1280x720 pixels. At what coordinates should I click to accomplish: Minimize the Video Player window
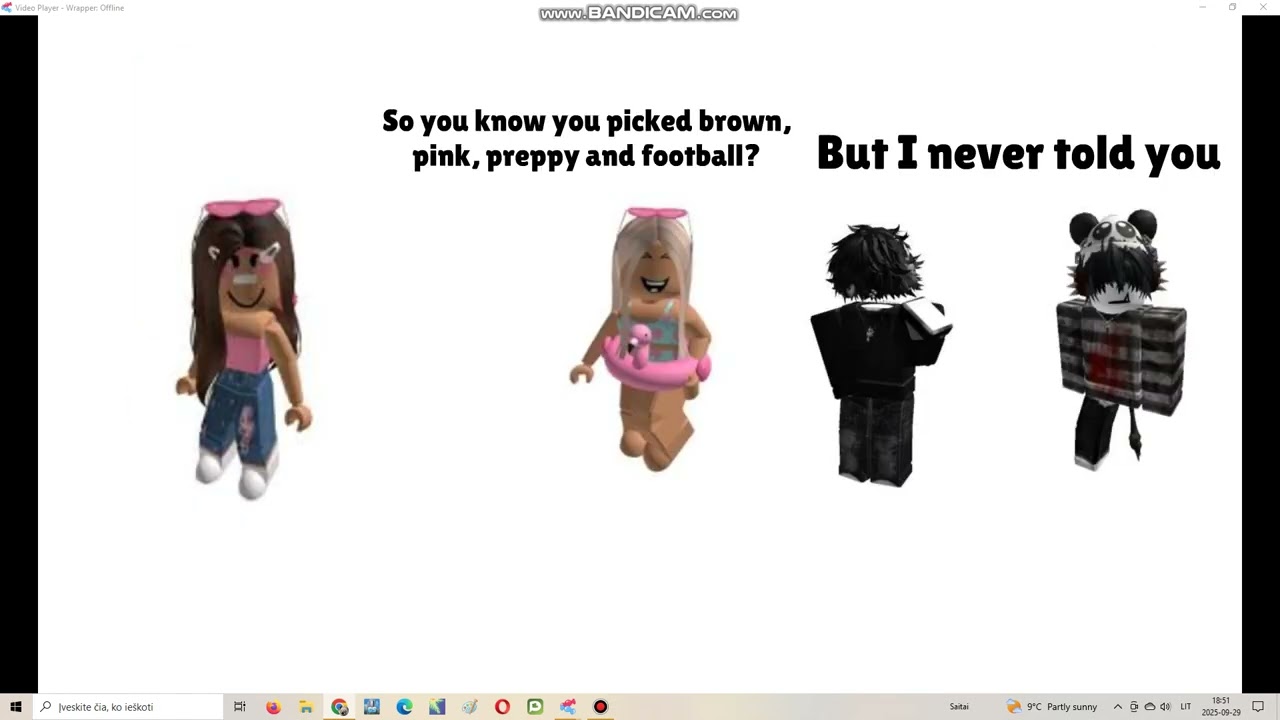point(1203,7)
